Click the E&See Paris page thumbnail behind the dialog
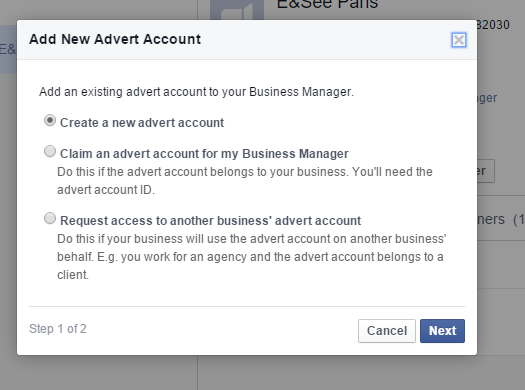Image resolution: width=525 pixels, height=390 pixels. coord(237,10)
